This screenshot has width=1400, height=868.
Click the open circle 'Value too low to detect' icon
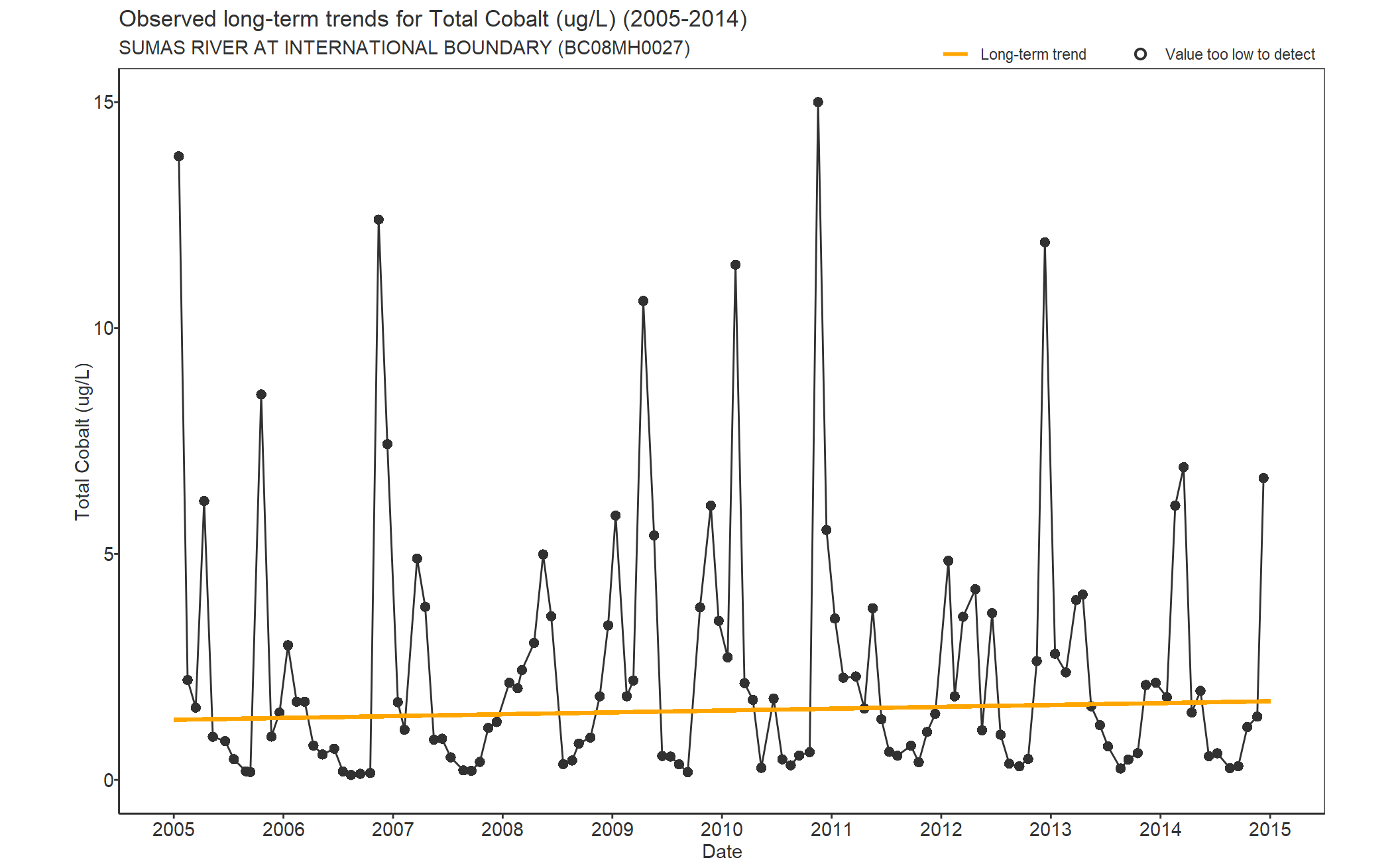pyautogui.click(x=1140, y=54)
